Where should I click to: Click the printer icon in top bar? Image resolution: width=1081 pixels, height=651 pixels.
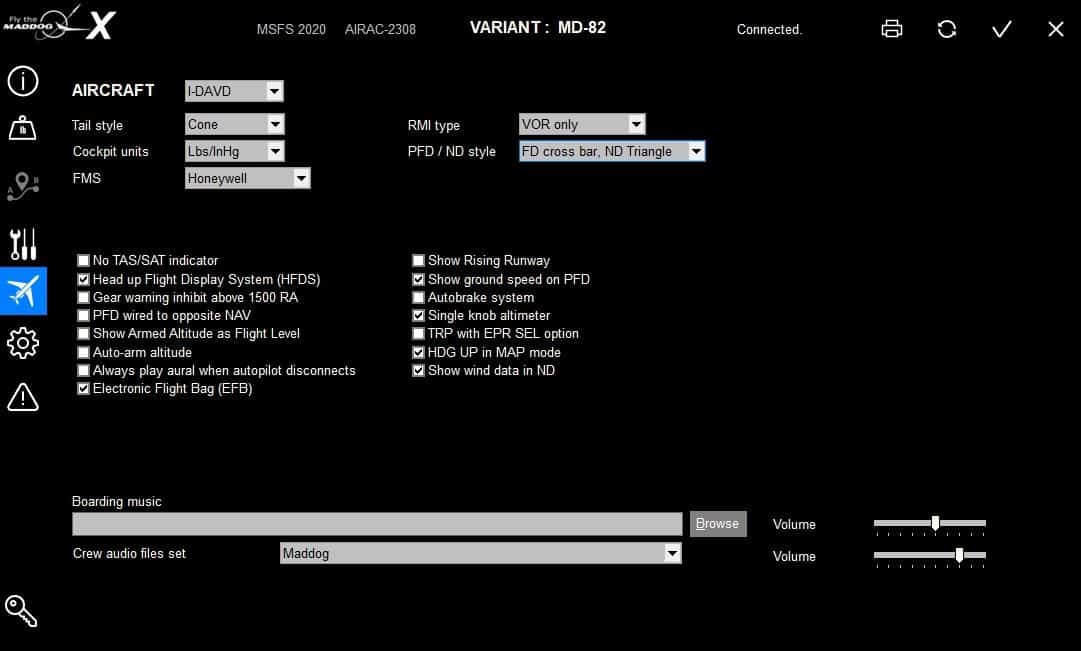click(x=892, y=29)
